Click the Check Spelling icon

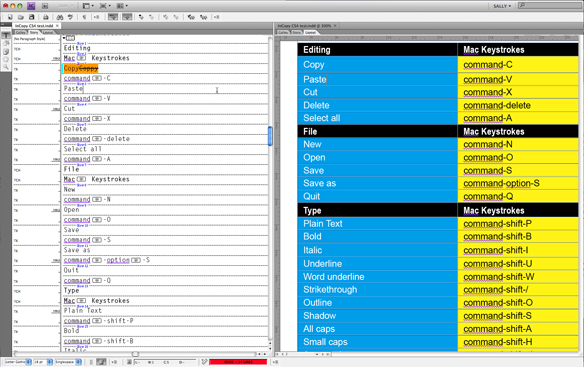click(x=70, y=17)
